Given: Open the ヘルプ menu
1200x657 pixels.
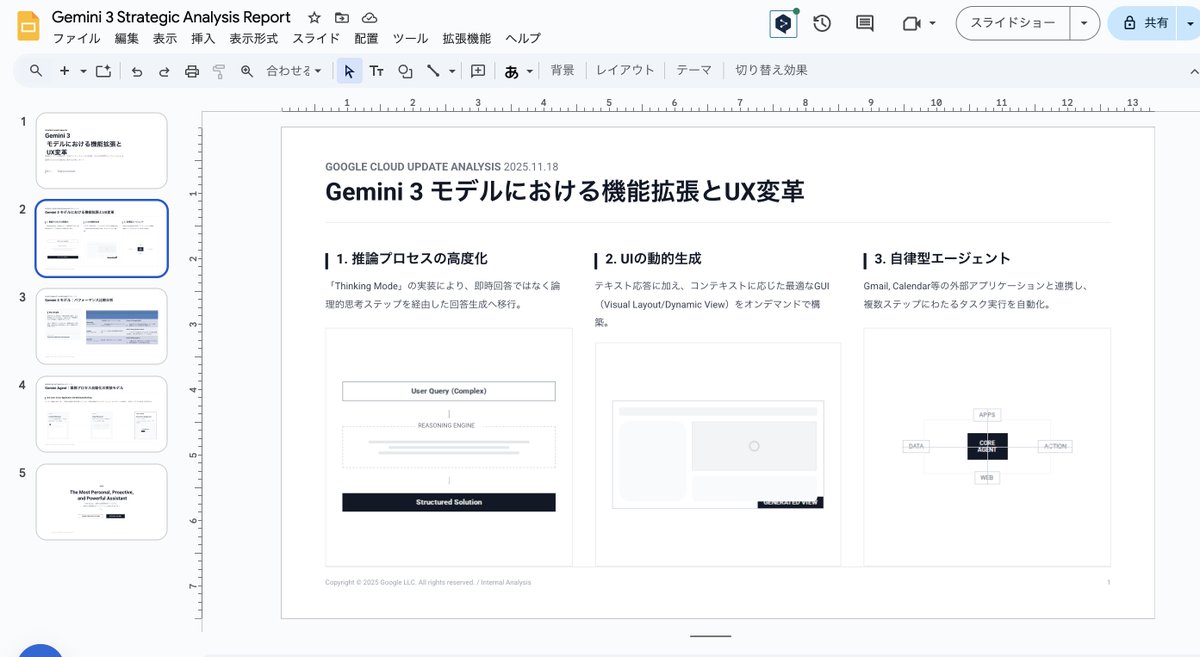Looking at the screenshot, I should (523, 39).
